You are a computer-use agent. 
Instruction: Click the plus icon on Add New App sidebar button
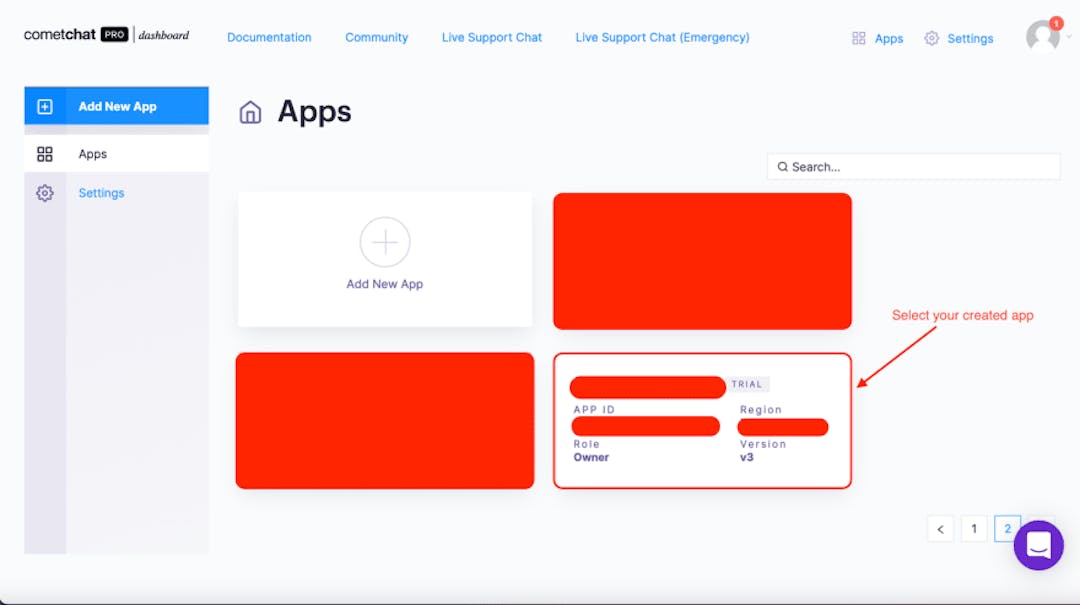coord(44,105)
